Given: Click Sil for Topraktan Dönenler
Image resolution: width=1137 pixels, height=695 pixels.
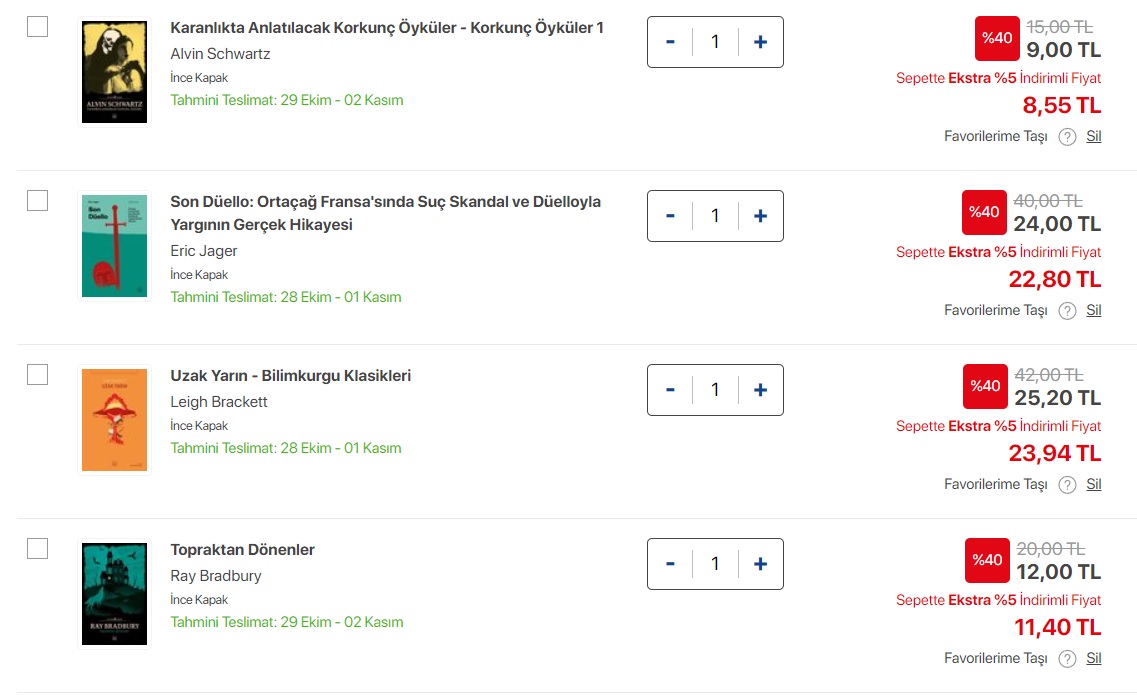Looking at the screenshot, I should click(1094, 658).
